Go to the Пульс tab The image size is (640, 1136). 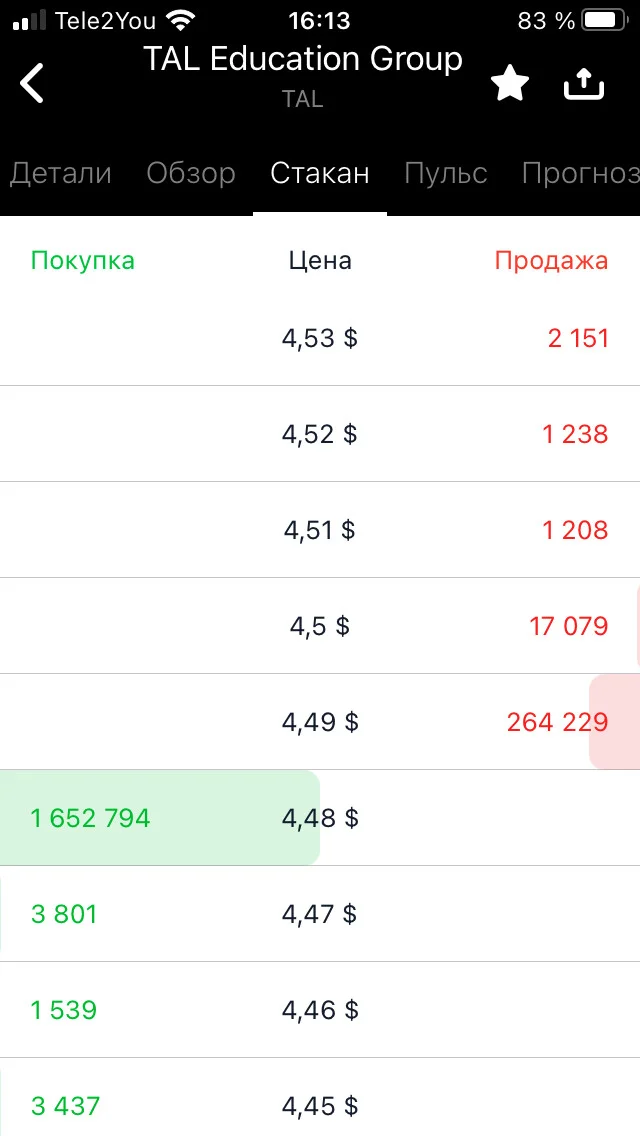point(446,173)
